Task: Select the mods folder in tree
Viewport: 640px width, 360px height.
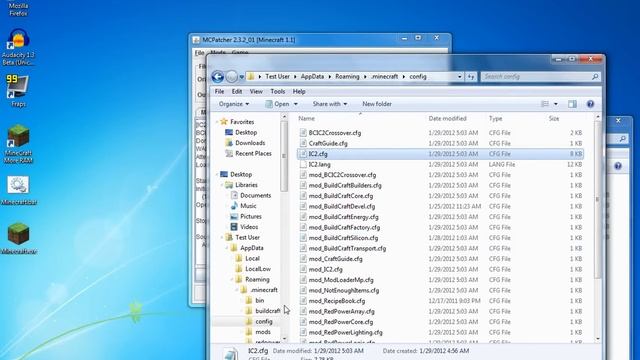Action: [263, 332]
